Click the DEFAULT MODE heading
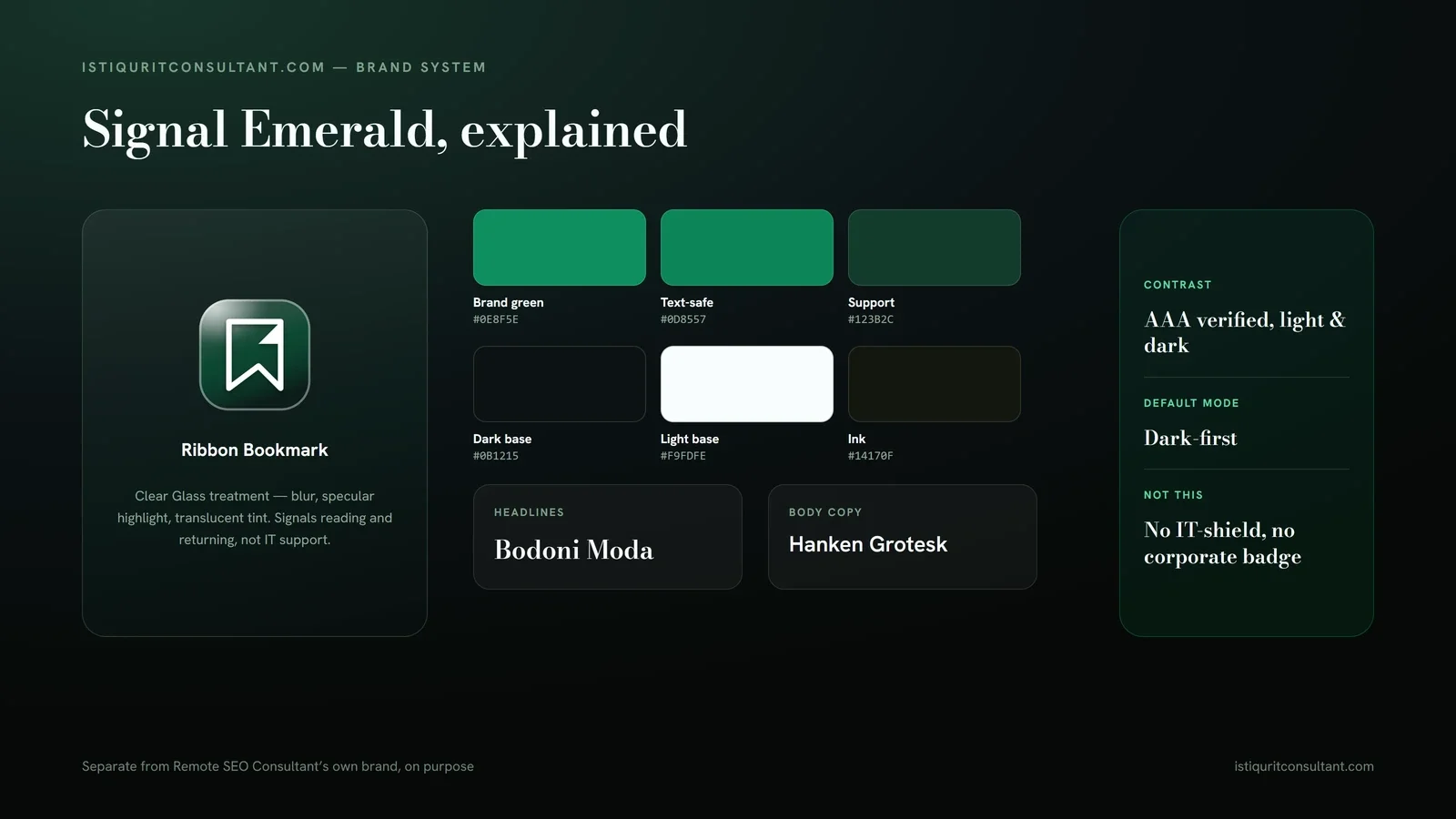The width and height of the screenshot is (1456, 819). click(x=1191, y=403)
